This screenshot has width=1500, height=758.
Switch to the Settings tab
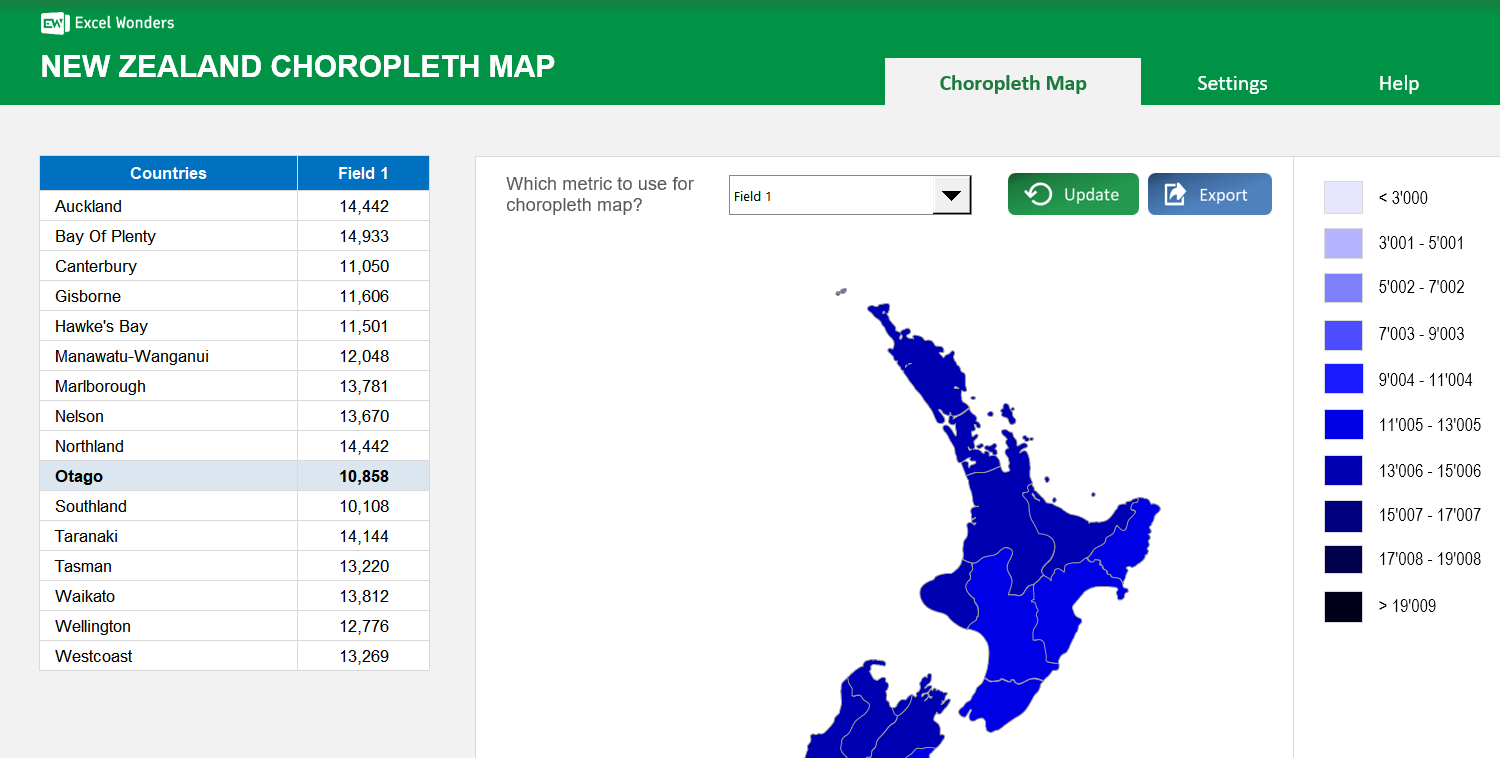1231,83
